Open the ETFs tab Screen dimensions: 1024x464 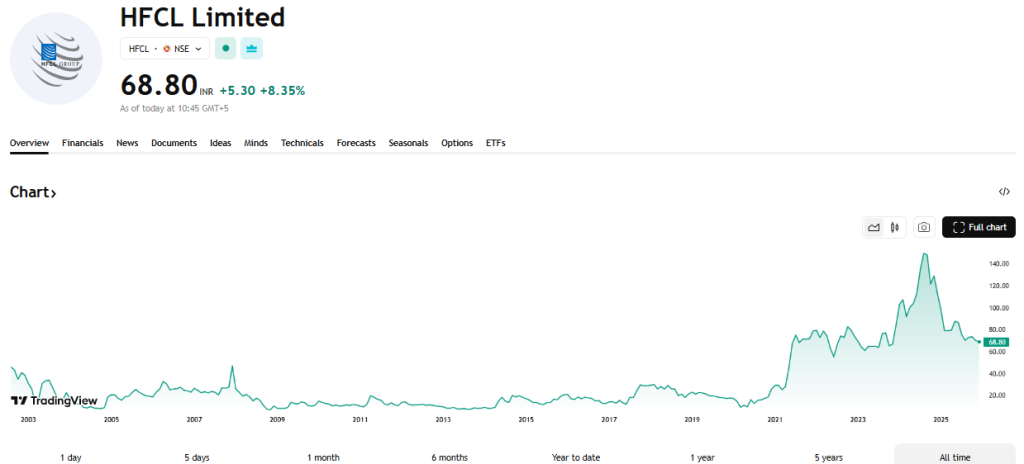pos(496,142)
